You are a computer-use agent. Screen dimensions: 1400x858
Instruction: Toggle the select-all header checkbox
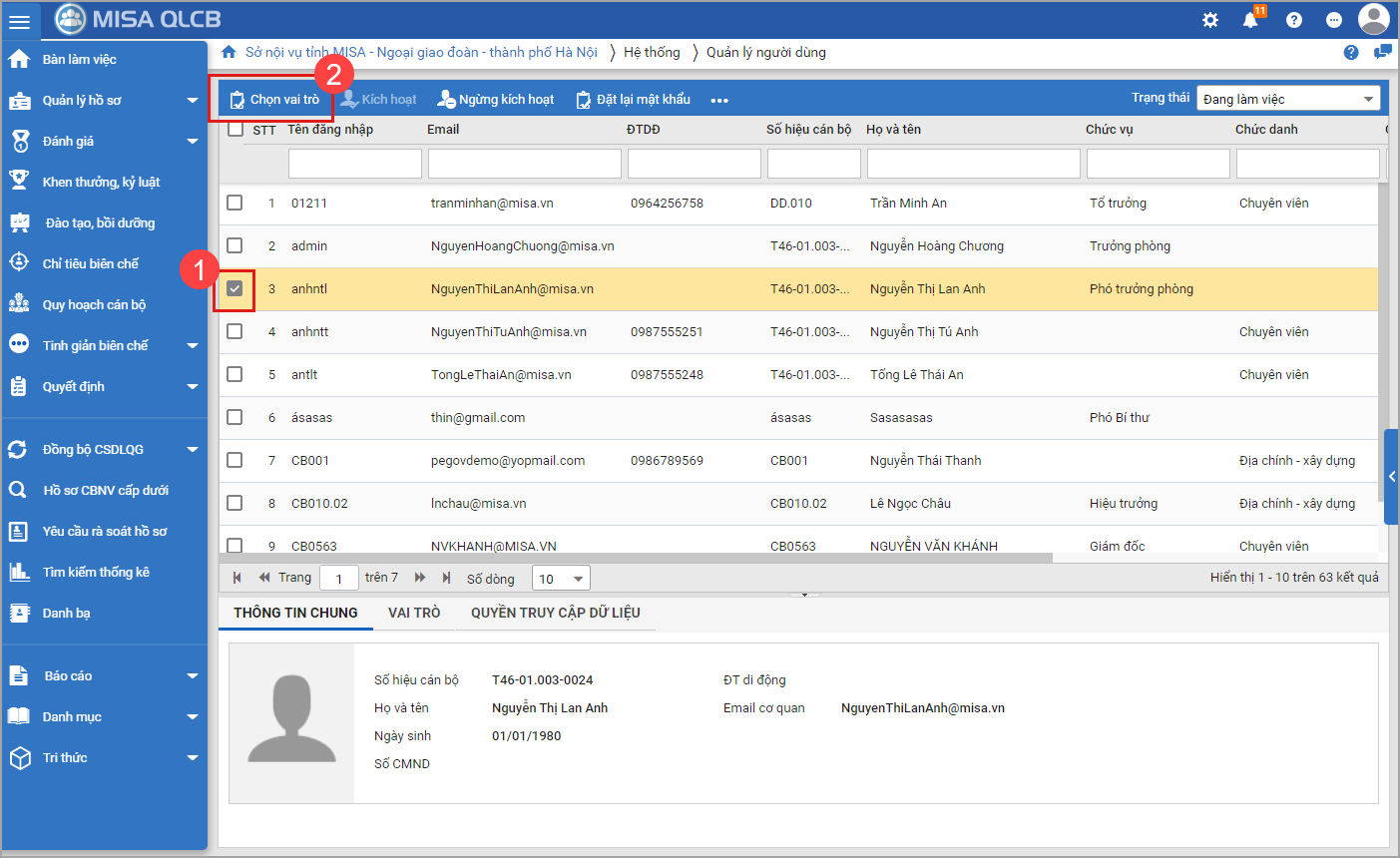tap(235, 129)
